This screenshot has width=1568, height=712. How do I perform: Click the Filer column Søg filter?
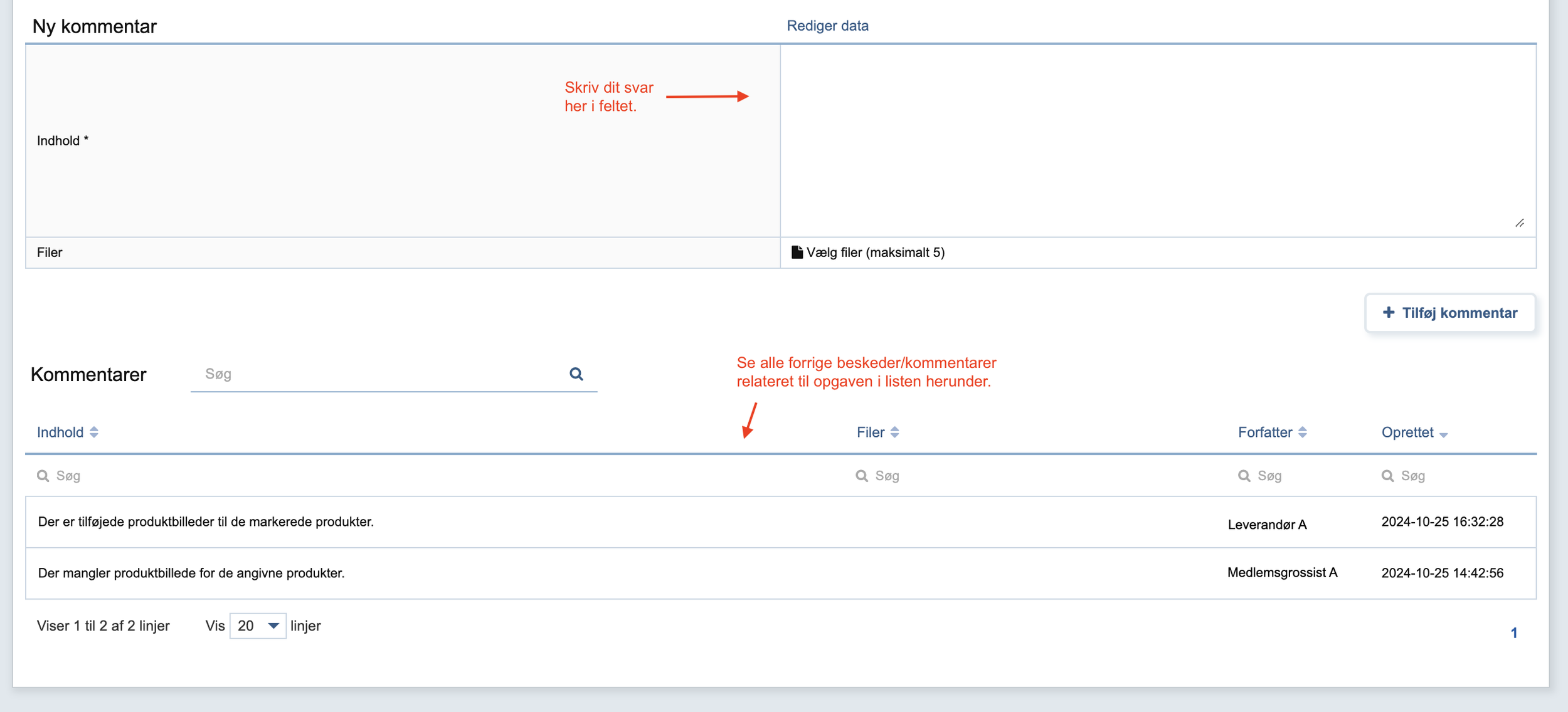(887, 476)
